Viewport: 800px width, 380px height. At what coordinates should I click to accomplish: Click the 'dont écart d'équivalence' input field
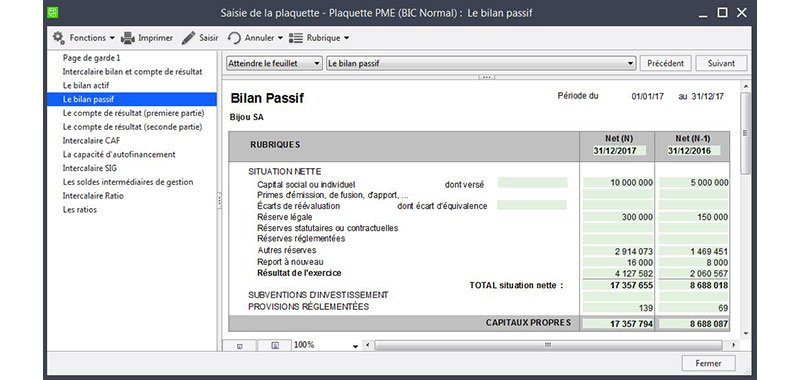coord(532,205)
